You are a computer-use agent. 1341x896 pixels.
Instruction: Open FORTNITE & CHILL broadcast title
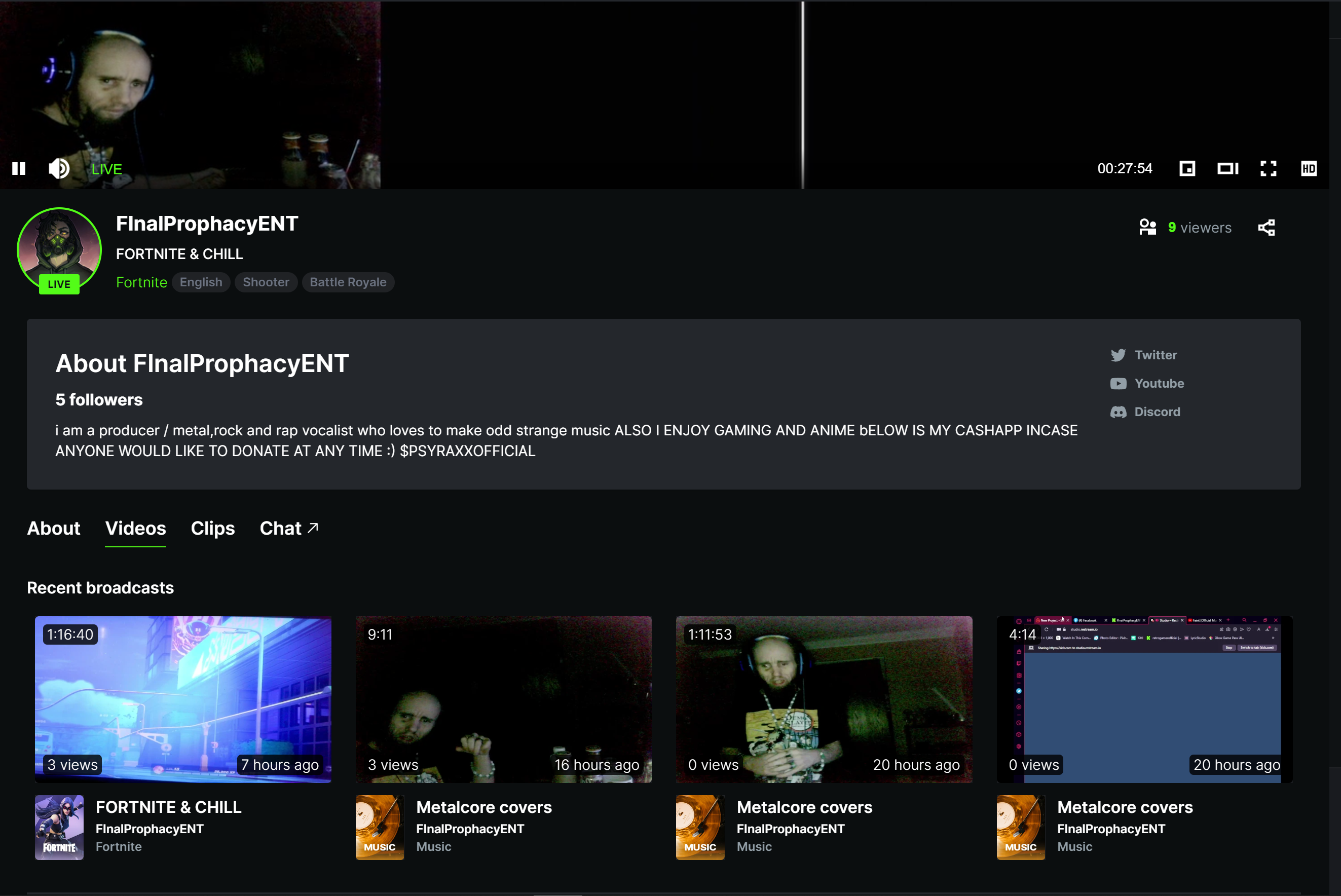pyautogui.click(x=169, y=807)
